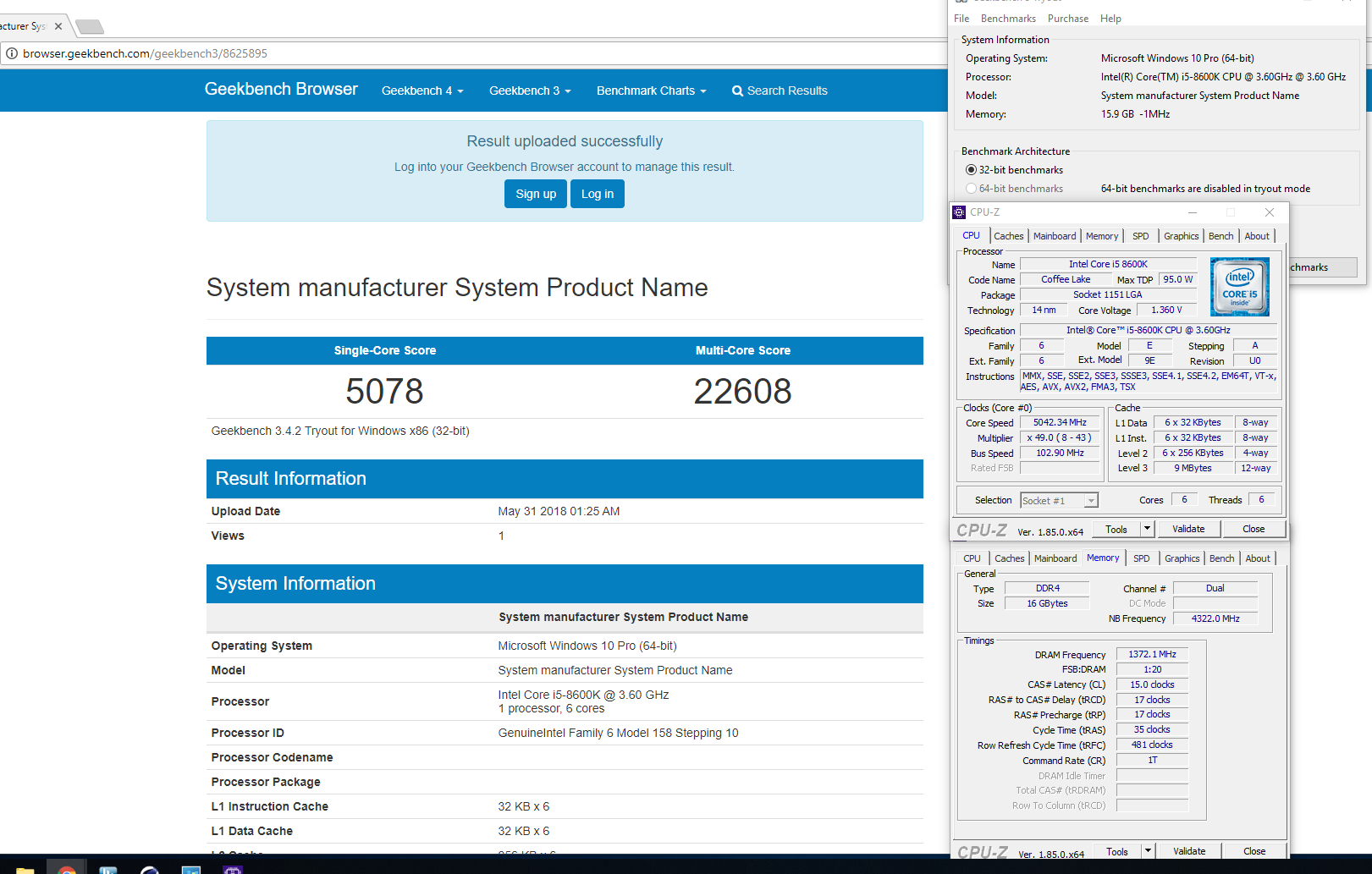1372x874 pixels.
Task: Click the DRAM Frequency value 1372.1 MHz
Action: click(1152, 654)
